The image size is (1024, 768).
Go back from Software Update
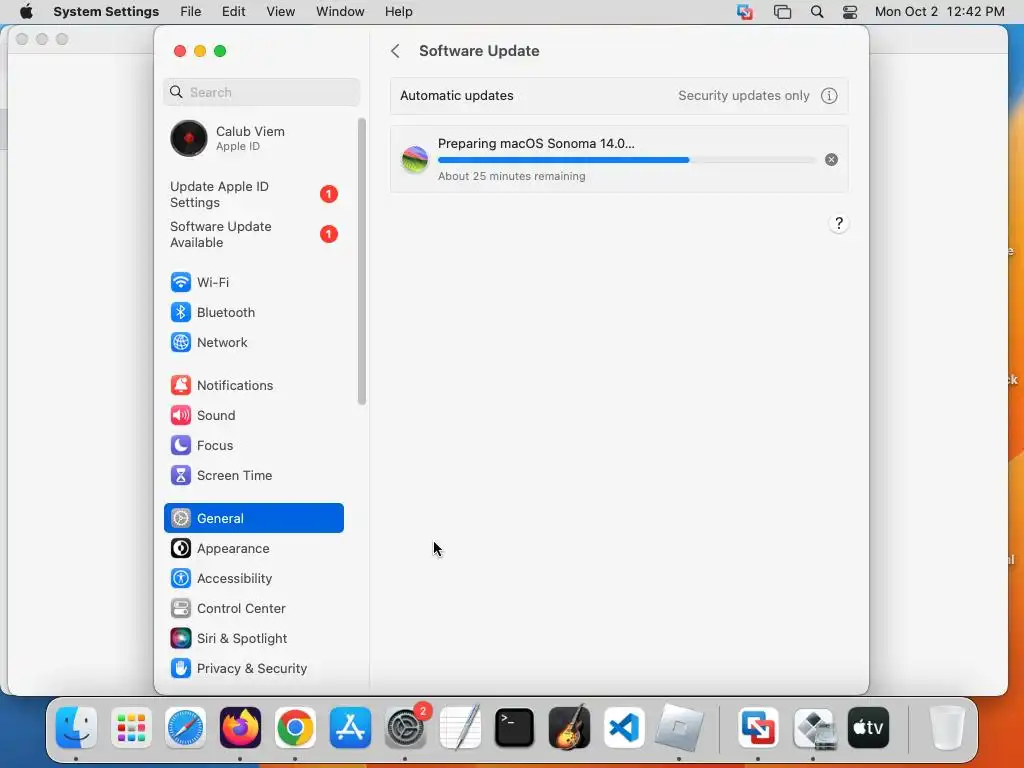click(395, 51)
